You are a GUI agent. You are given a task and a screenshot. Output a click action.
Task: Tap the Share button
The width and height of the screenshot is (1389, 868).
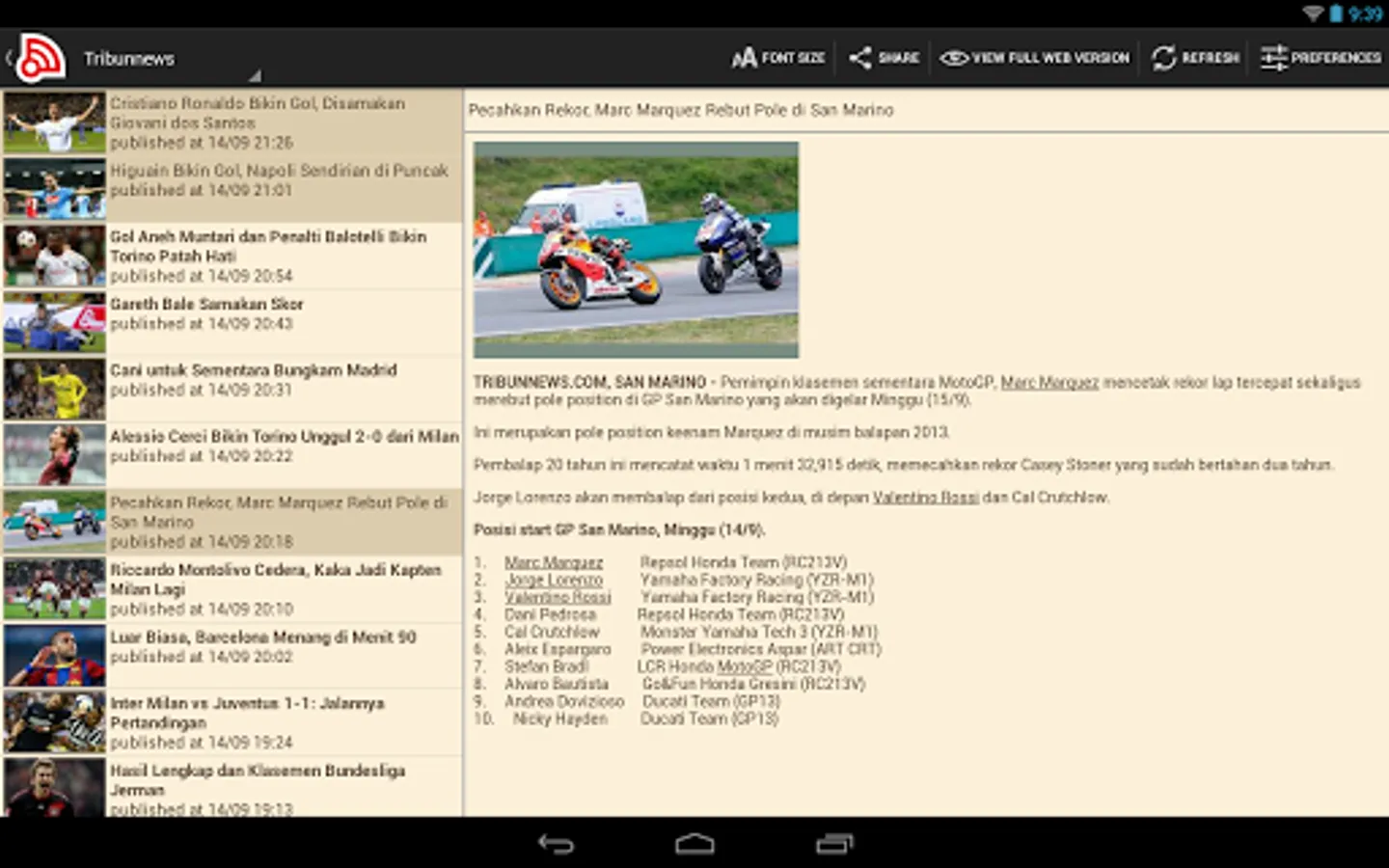tap(884, 58)
